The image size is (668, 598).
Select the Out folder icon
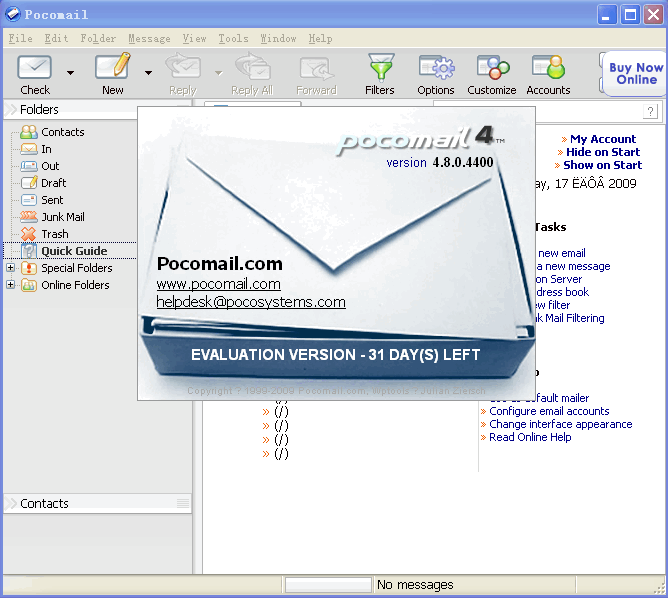29,166
